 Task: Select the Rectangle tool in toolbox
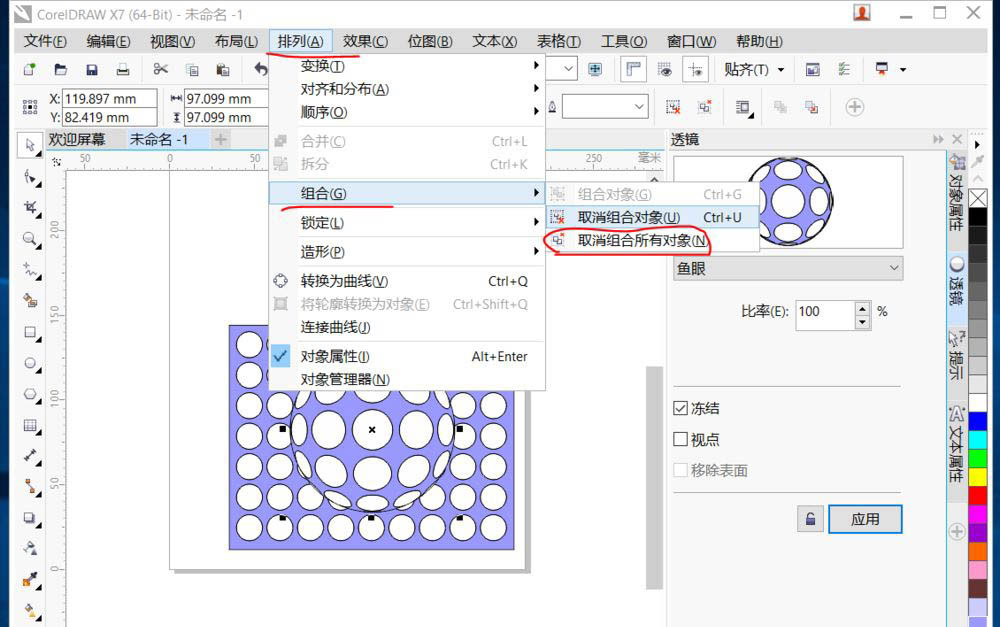29,332
